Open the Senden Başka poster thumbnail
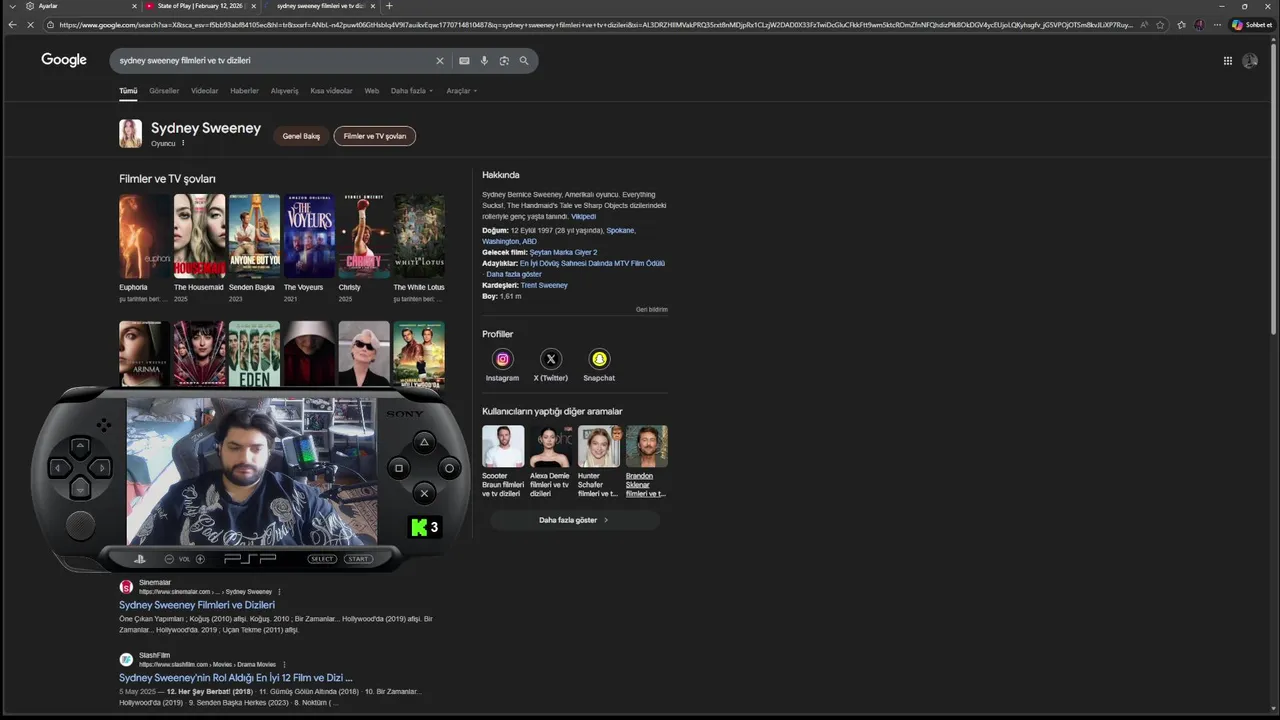This screenshot has width=1280, height=720. pyautogui.click(x=254, y=236)
